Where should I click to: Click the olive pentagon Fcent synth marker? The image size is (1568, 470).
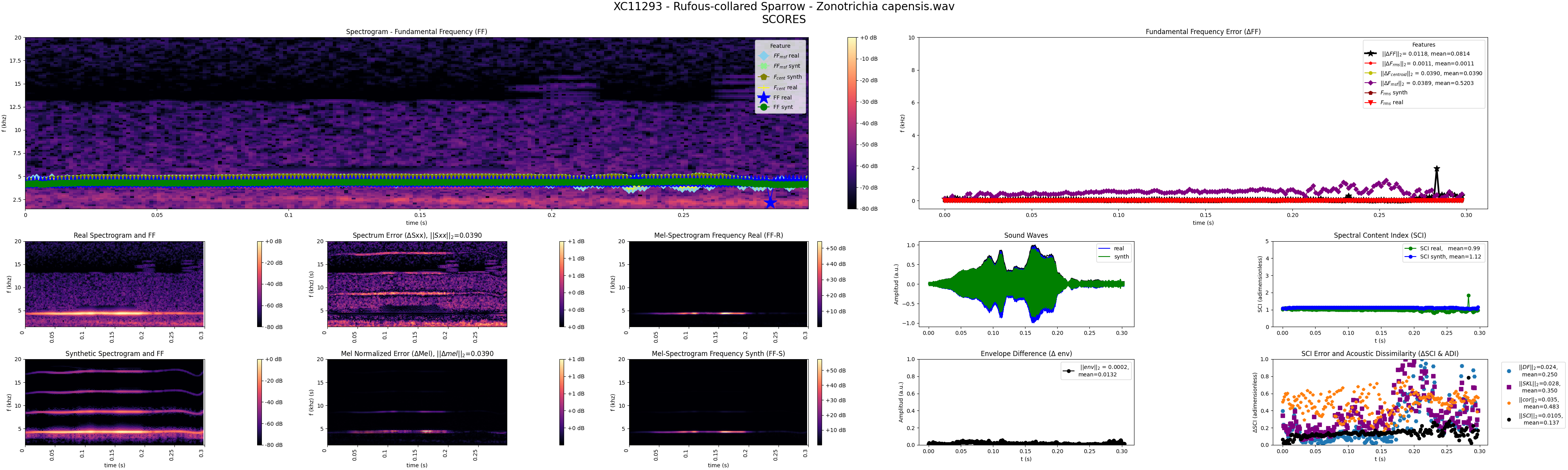[763, 77]
